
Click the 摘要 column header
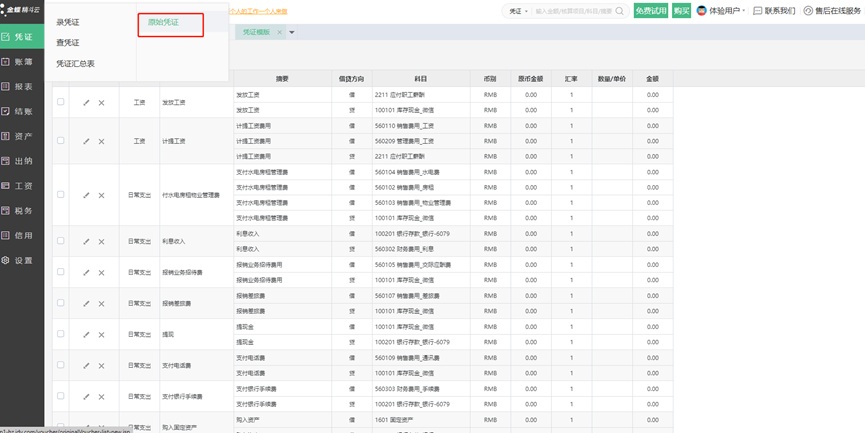pyautogui.click(x=282, y=79)
